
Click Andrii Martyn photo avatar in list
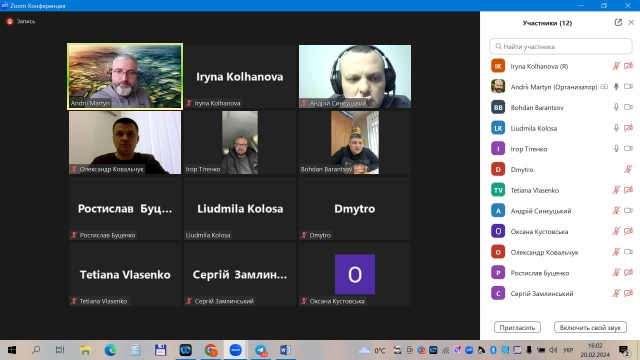click(x=498, y=87)
